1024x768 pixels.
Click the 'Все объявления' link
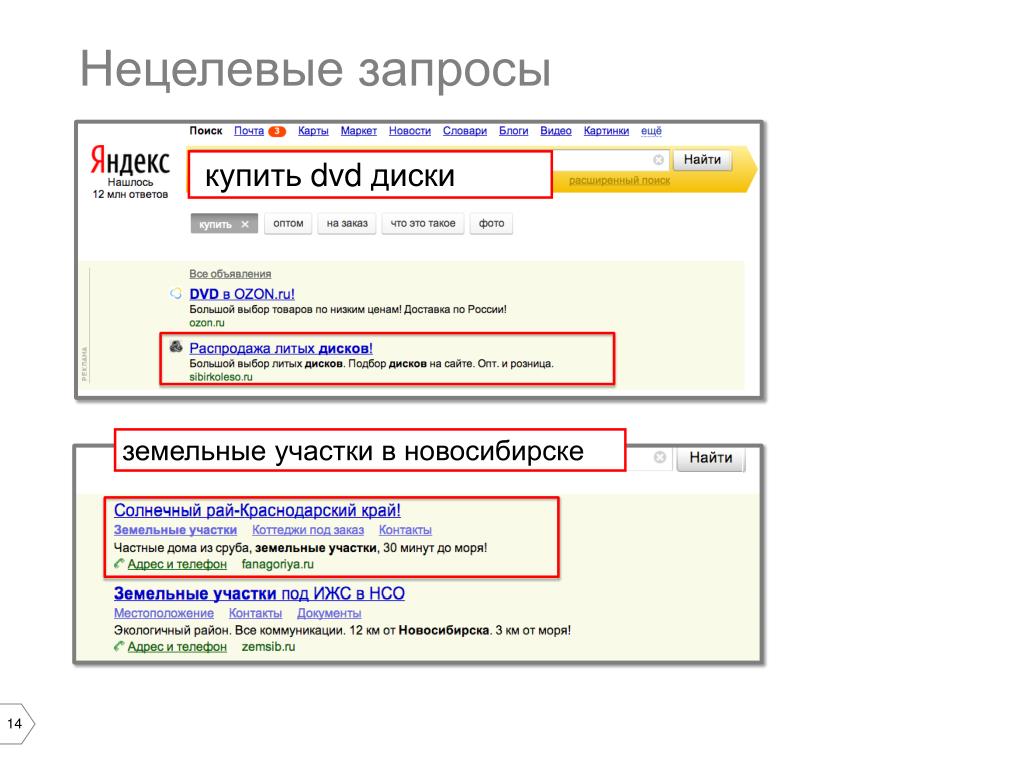(230, 274)
